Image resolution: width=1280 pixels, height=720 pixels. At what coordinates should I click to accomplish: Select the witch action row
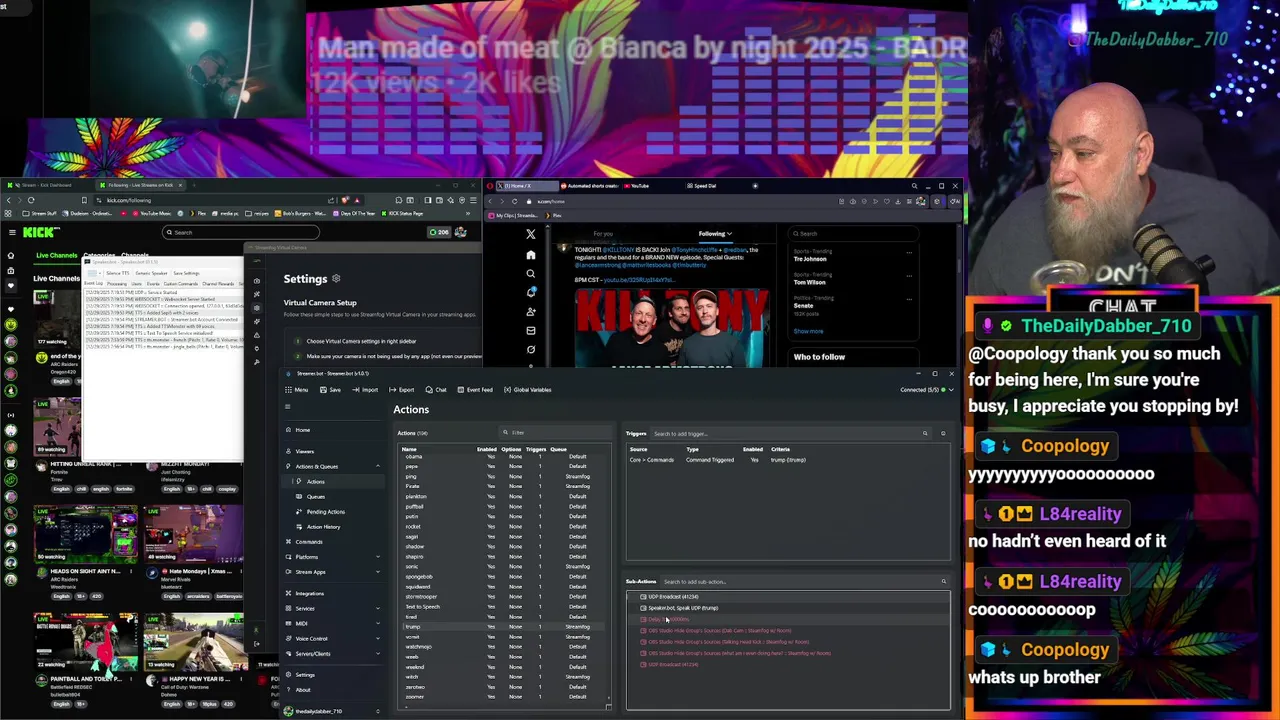coord(504,677)
